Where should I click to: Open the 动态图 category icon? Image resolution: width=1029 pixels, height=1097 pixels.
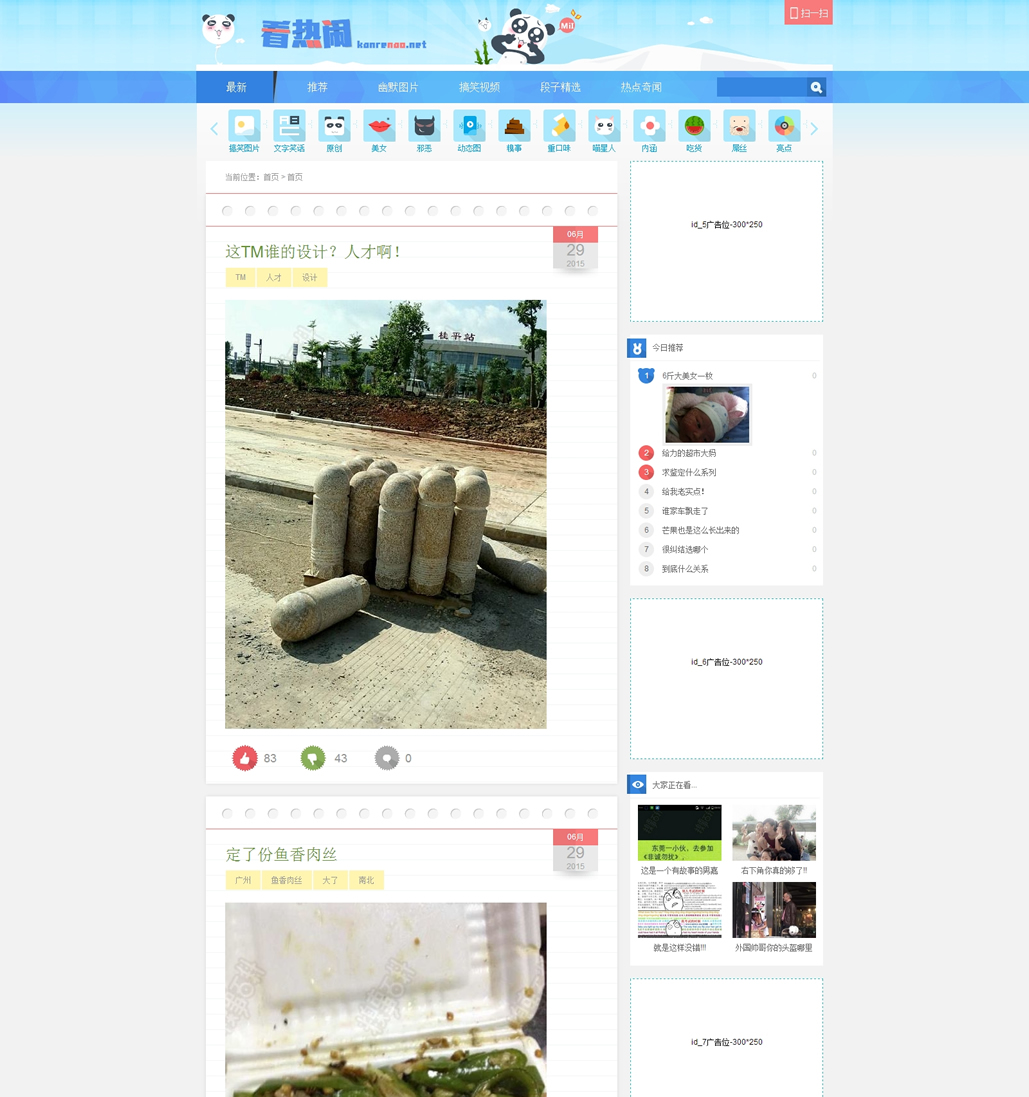[469, 126]
